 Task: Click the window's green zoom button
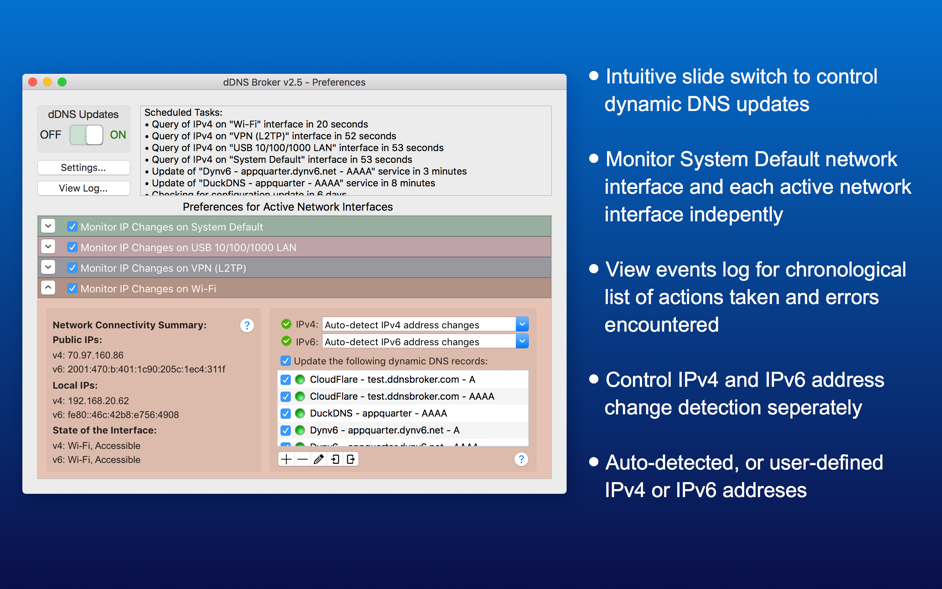pos(62,82)
